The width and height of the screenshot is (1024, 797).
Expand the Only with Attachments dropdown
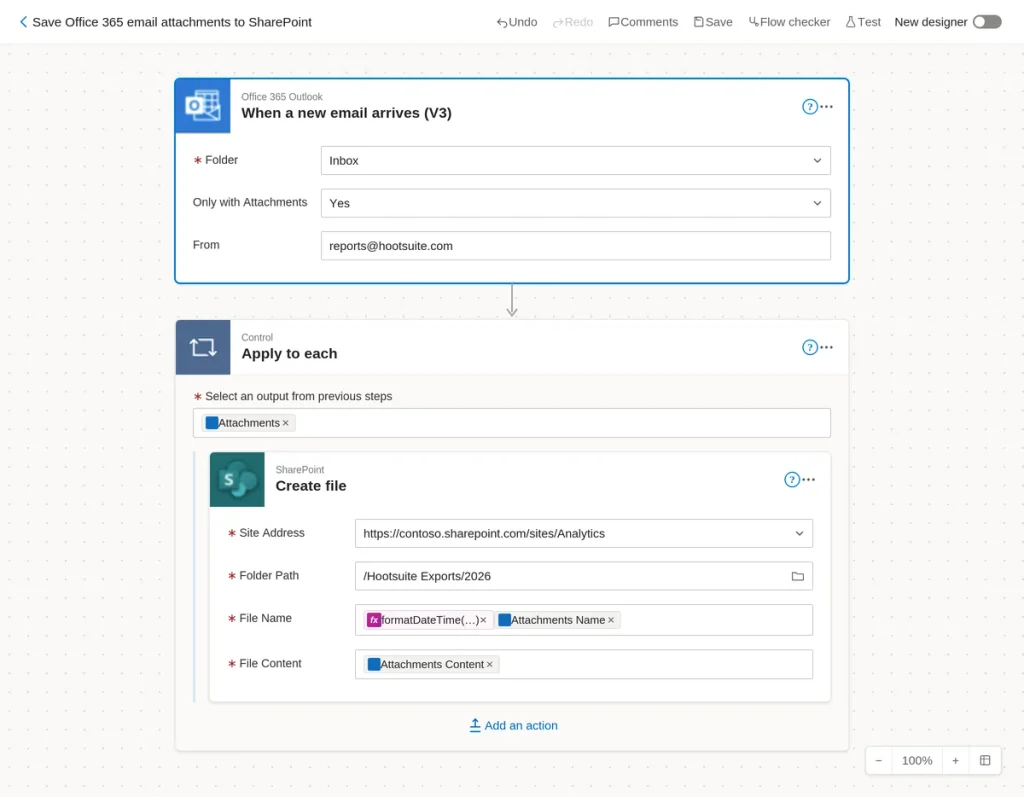(x=575, y=203)
